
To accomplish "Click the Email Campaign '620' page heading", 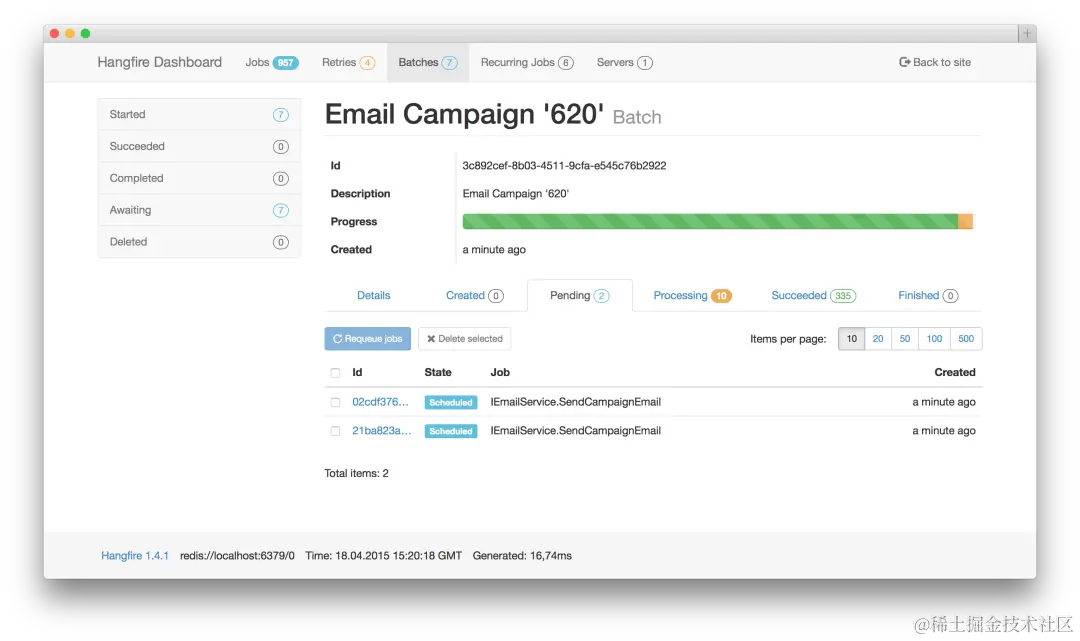I will [x=464, y=114].
